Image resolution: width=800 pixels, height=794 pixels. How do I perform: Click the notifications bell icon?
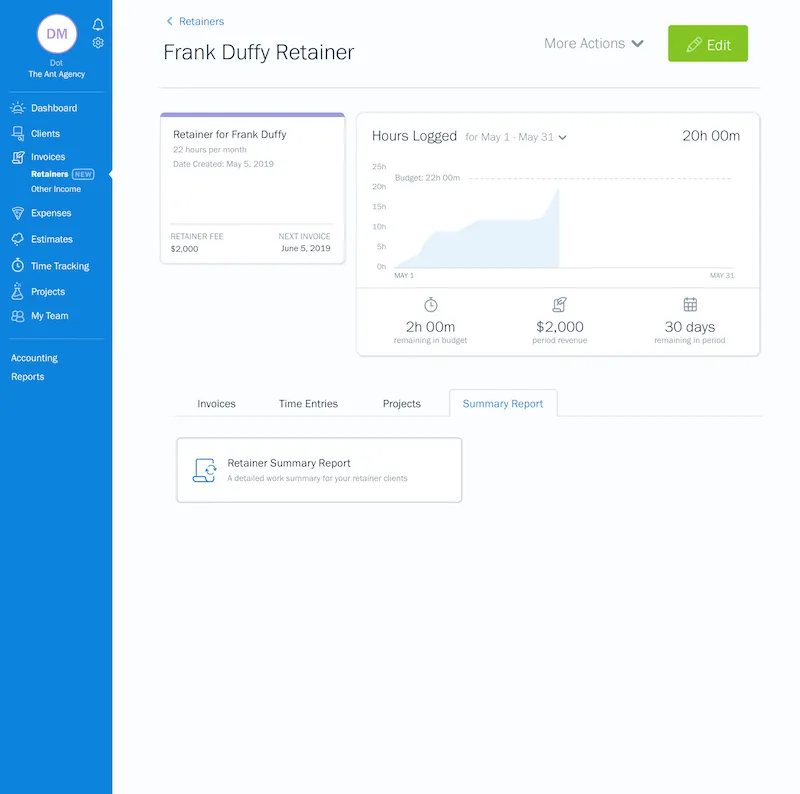(98, 24)
